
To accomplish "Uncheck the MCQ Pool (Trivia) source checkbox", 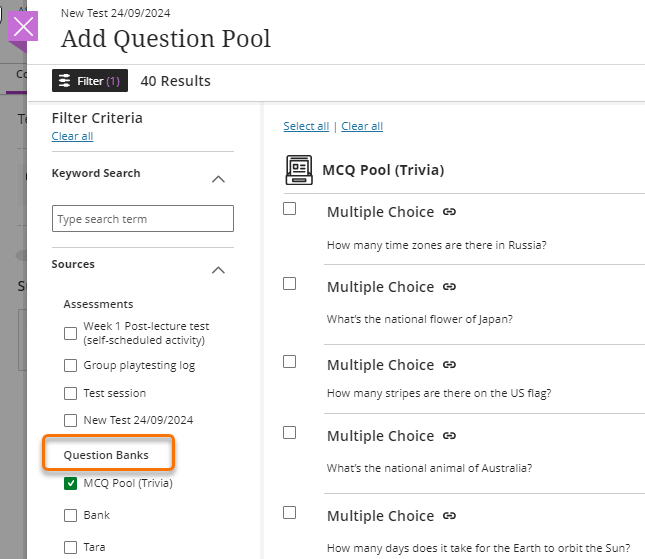I will tap(70, 484).
